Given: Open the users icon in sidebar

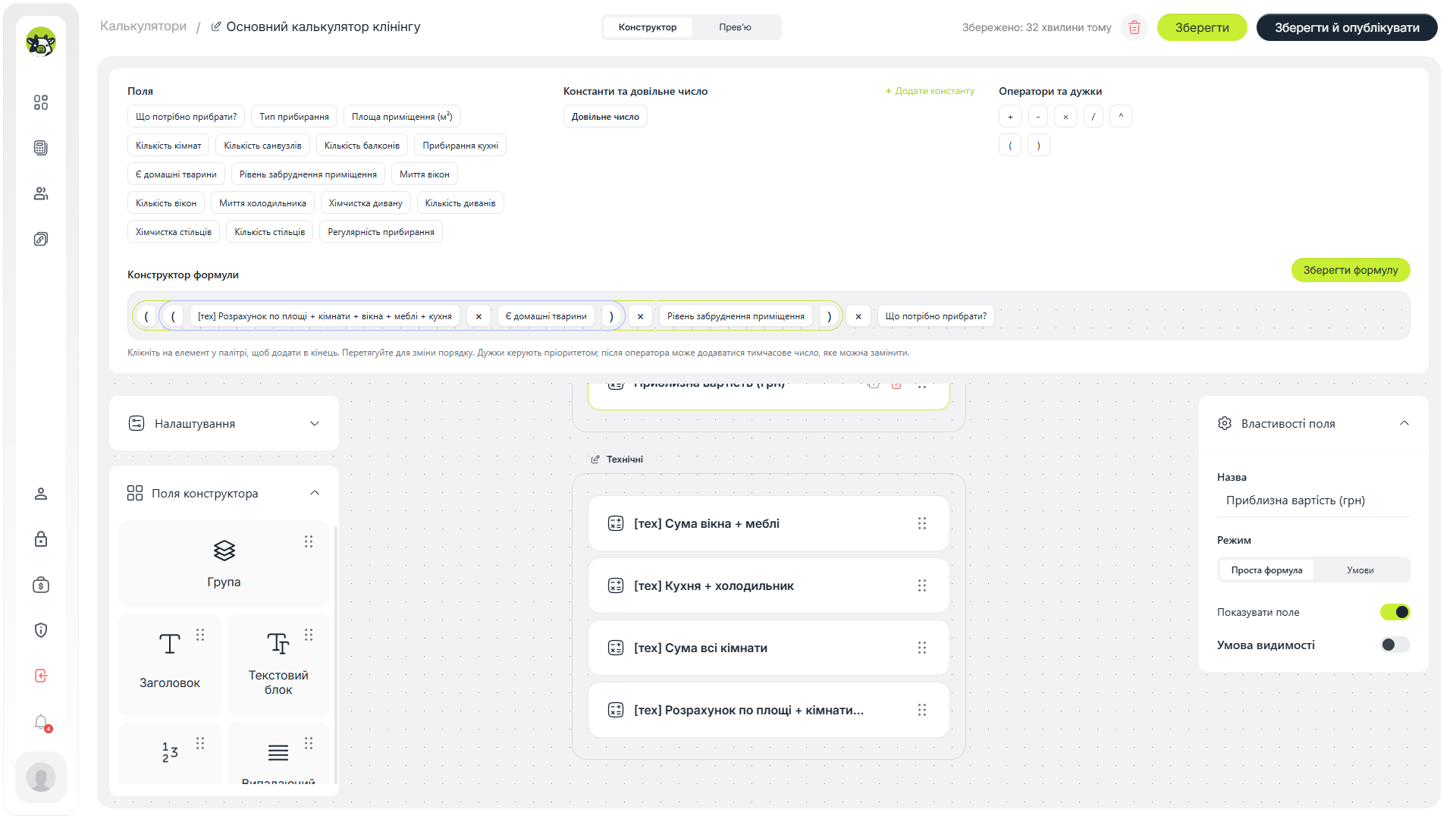Looking at the screenshot, I should 41,193.
